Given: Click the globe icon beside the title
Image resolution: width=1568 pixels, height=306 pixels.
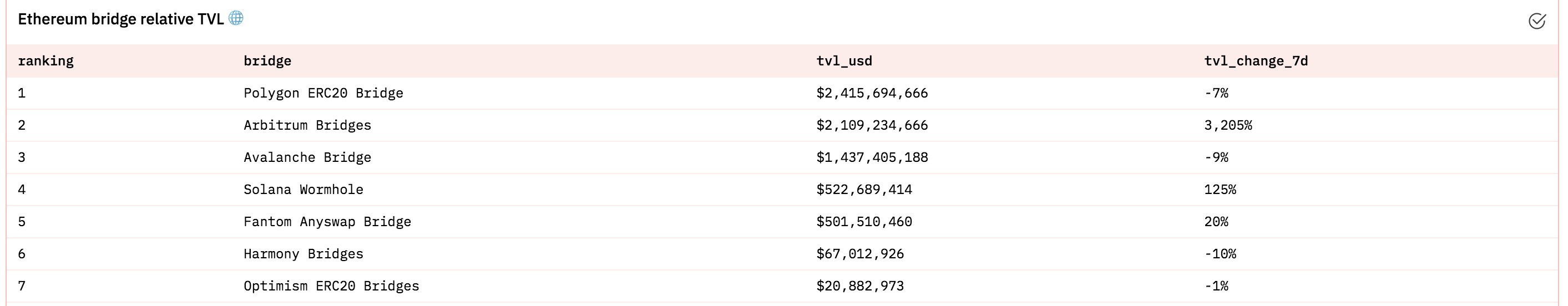Looking at the screenshot, I should [x=236, y=18].
